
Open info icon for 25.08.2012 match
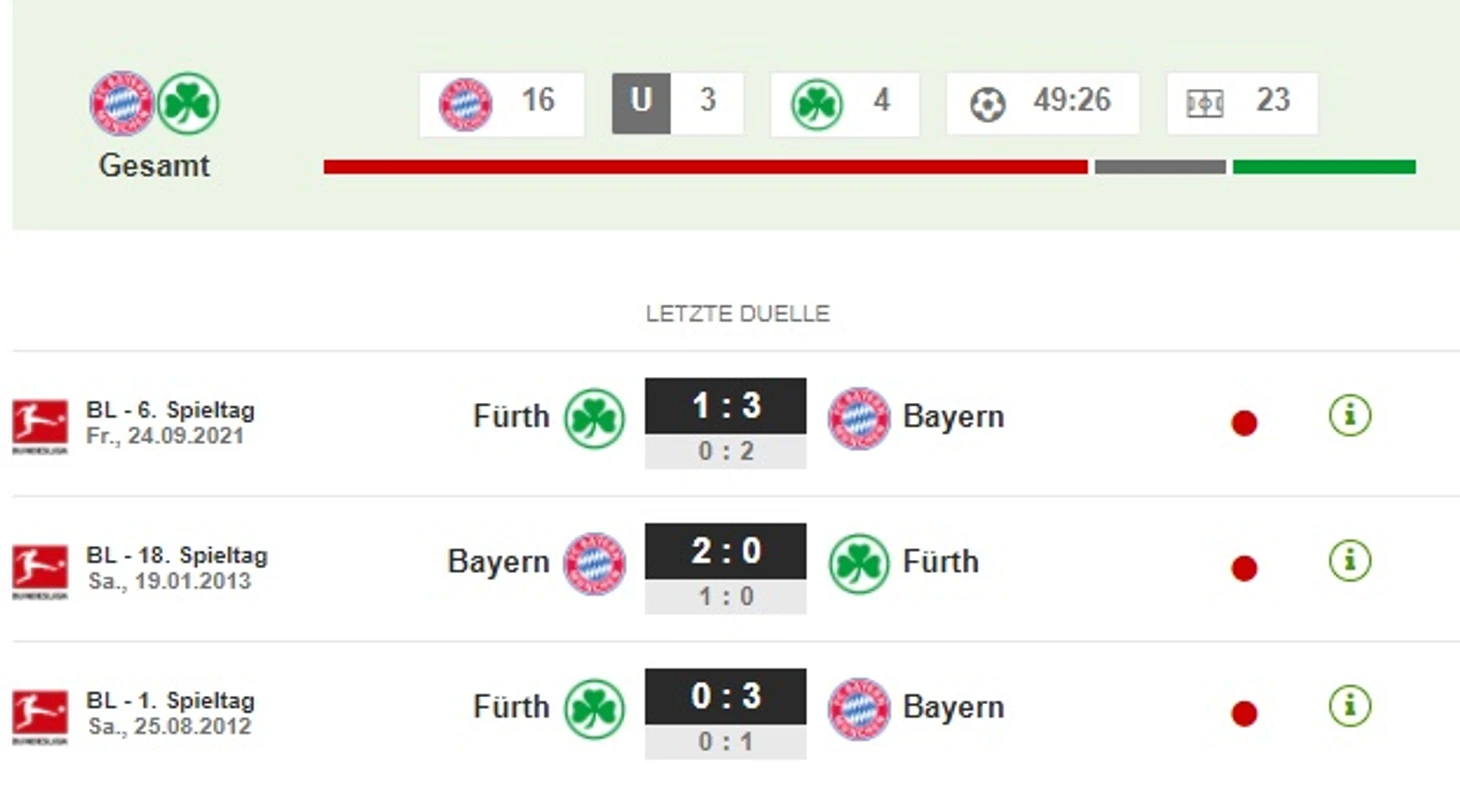pyautogui.click(x=1349, y=706)
